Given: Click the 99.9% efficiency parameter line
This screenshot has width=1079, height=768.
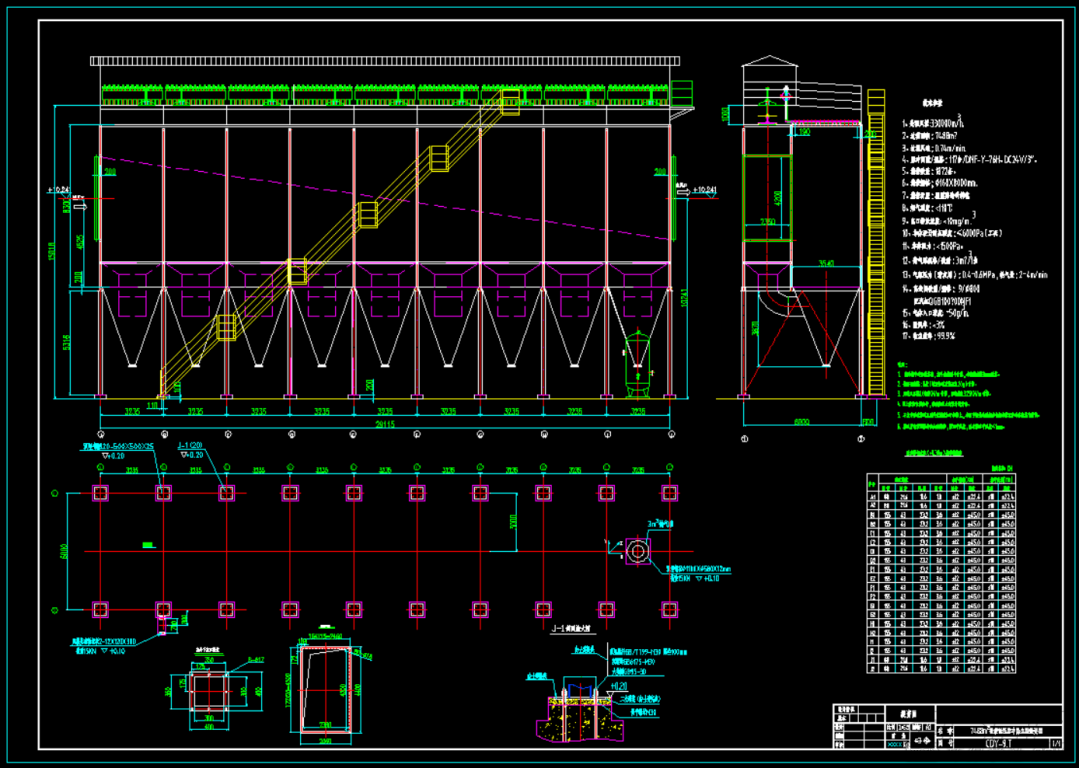Looking at the screenshot, I should [929, 337].
